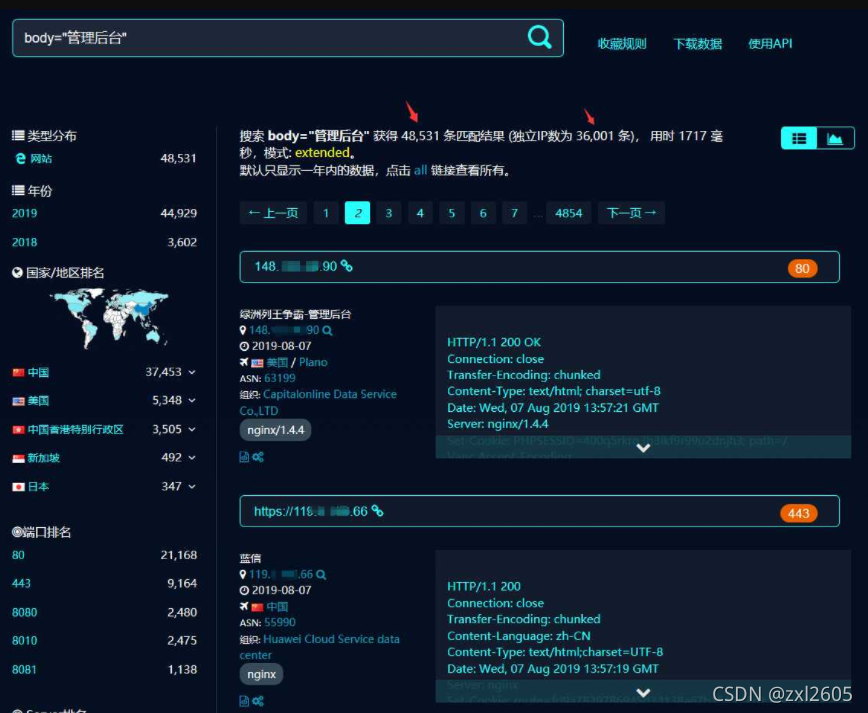Image resolution: width=868 pixels, height=713 pixels.
Task: Go to page 7
Action: [514, 213]
